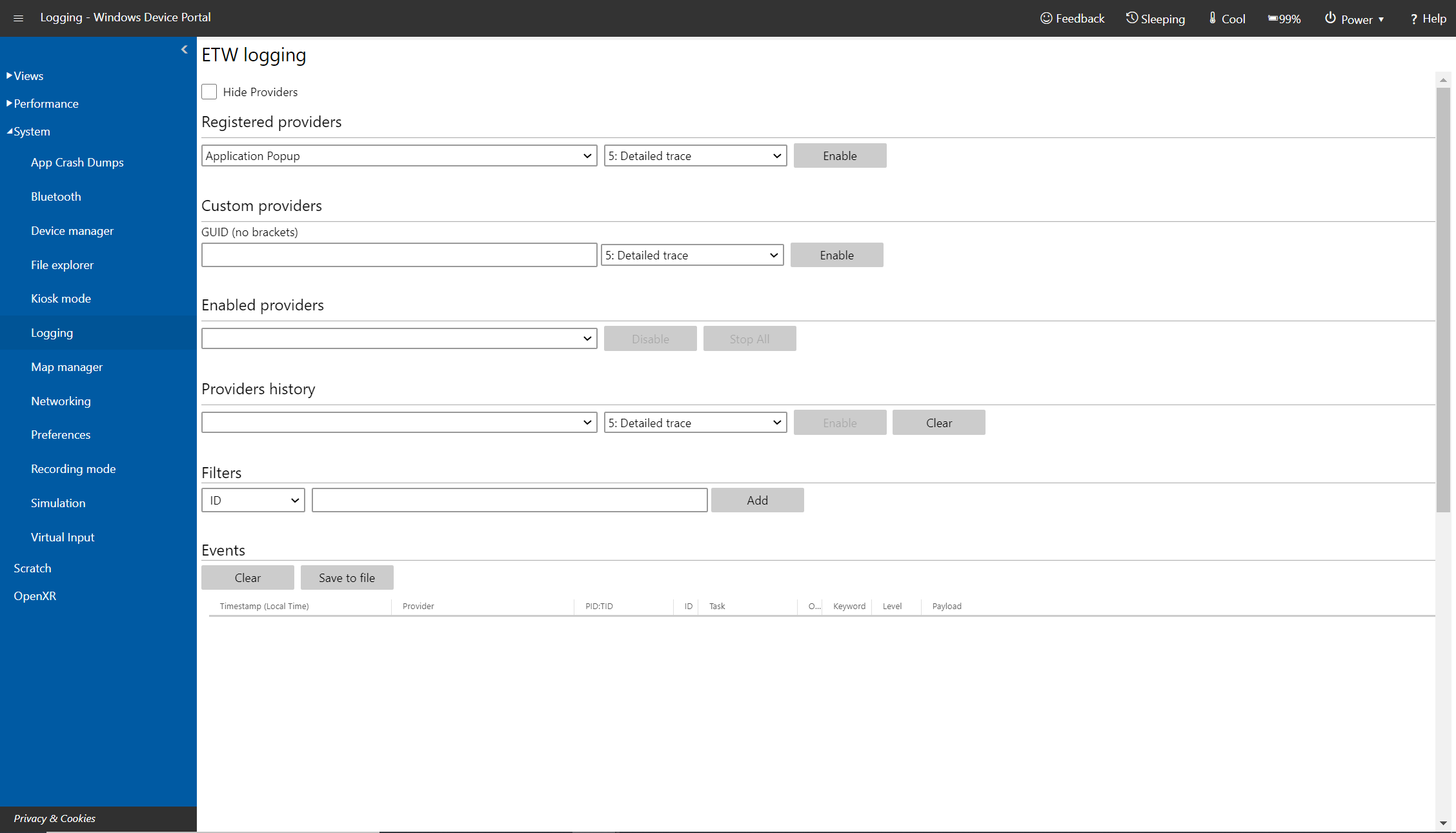Image resolution: width=1456 pixels, height=833 pixels.
Task: Click the filter value input field
Action: (x=509, y=499)
